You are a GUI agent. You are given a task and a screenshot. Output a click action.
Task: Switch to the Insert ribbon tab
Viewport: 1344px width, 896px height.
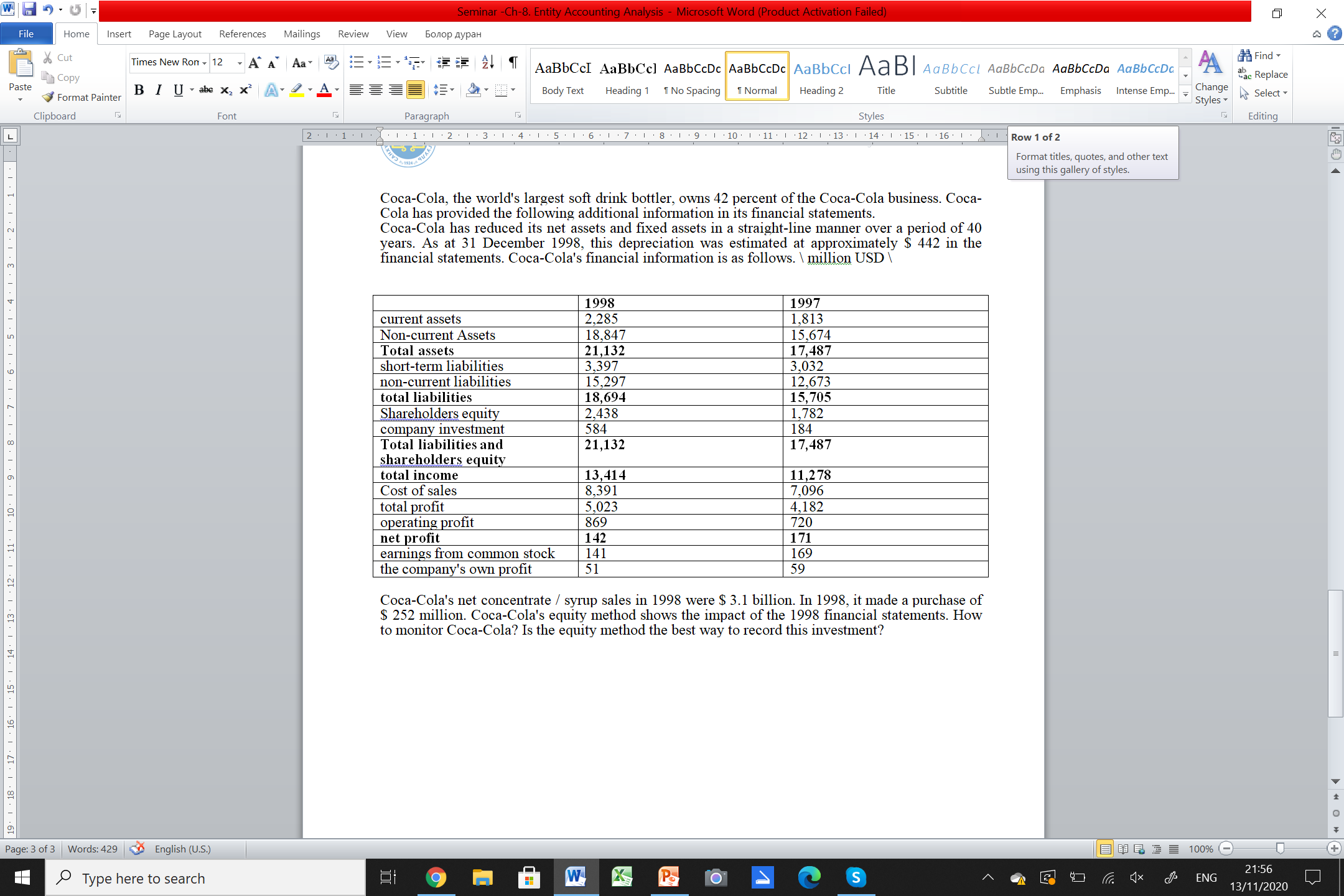click(x=119, y=34)
